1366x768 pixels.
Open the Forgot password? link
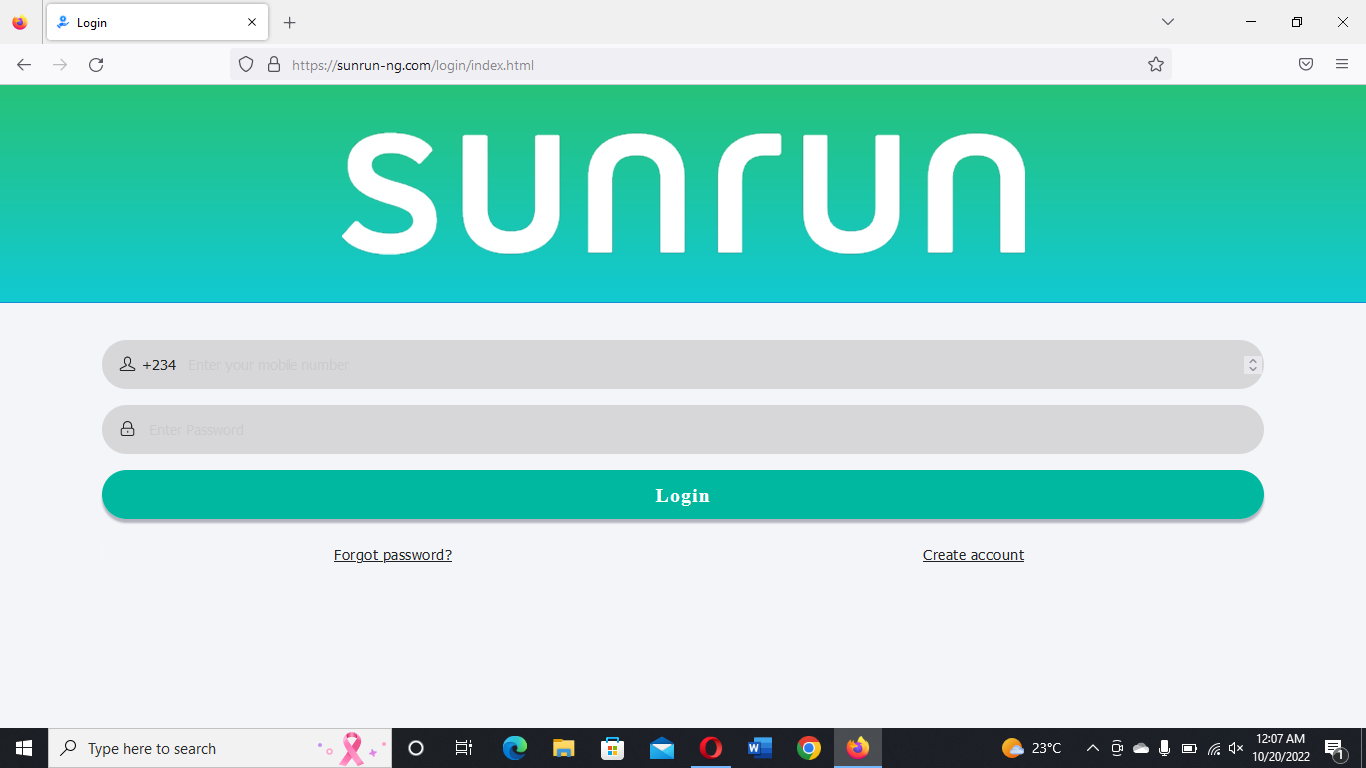[x=393, y=555]
